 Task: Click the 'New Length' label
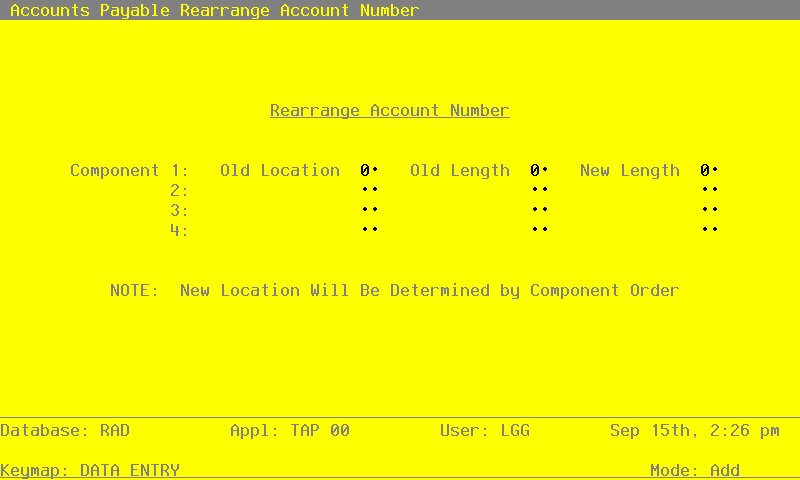coord(630,170)
